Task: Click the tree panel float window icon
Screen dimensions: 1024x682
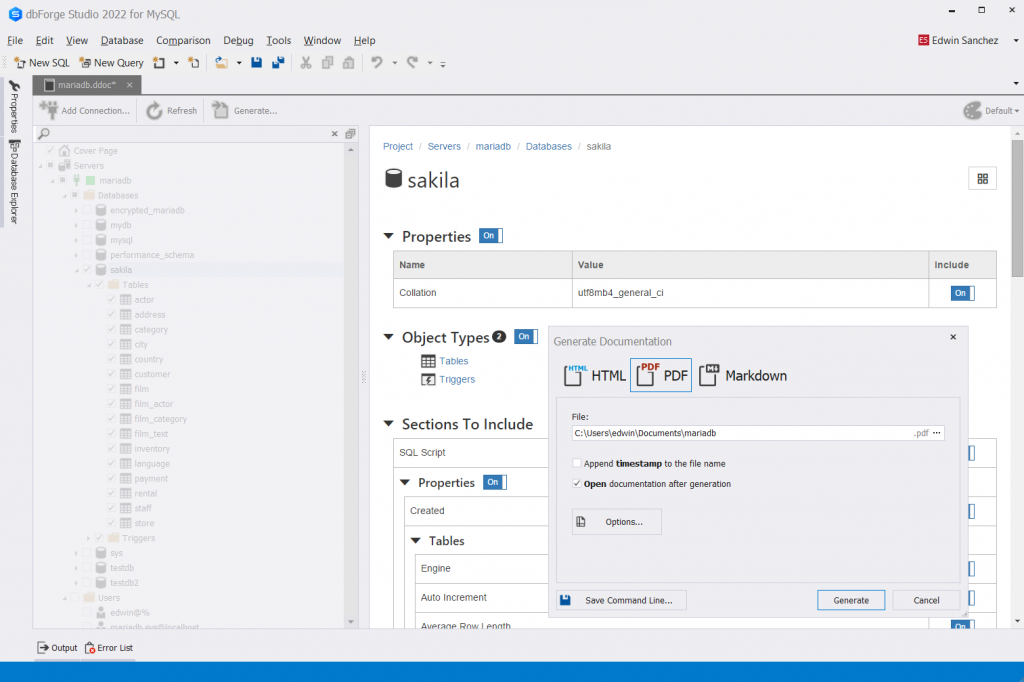Action: pyautogui.click(x=350, y=133)
